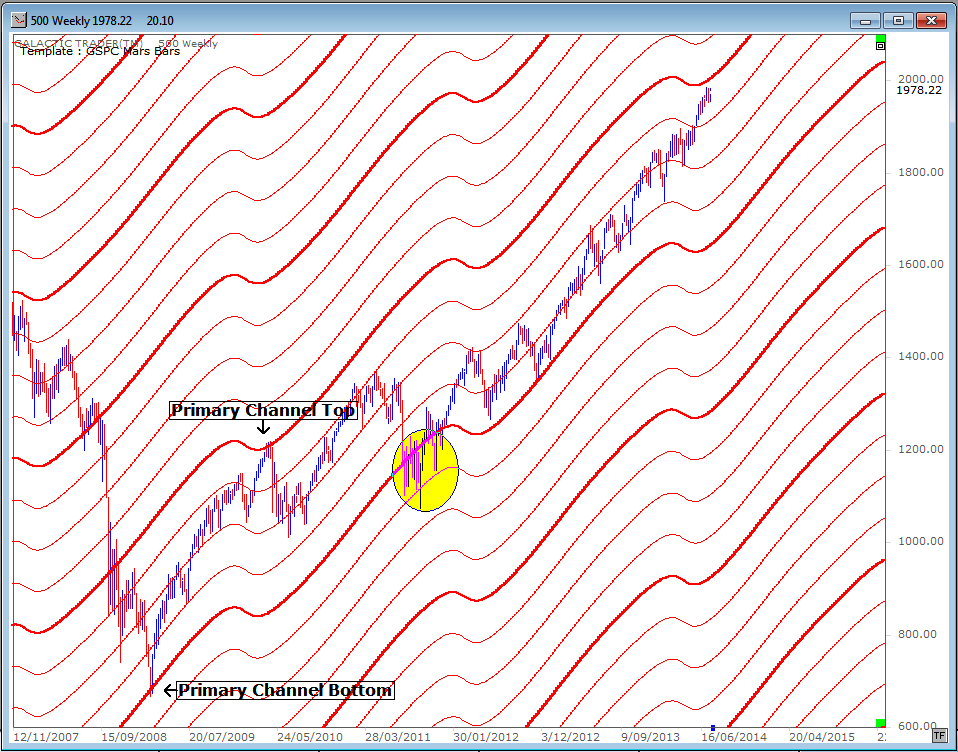958x752 pixels.
Task: Click the 1600.00 price axis label
Action: pos(920,265)
